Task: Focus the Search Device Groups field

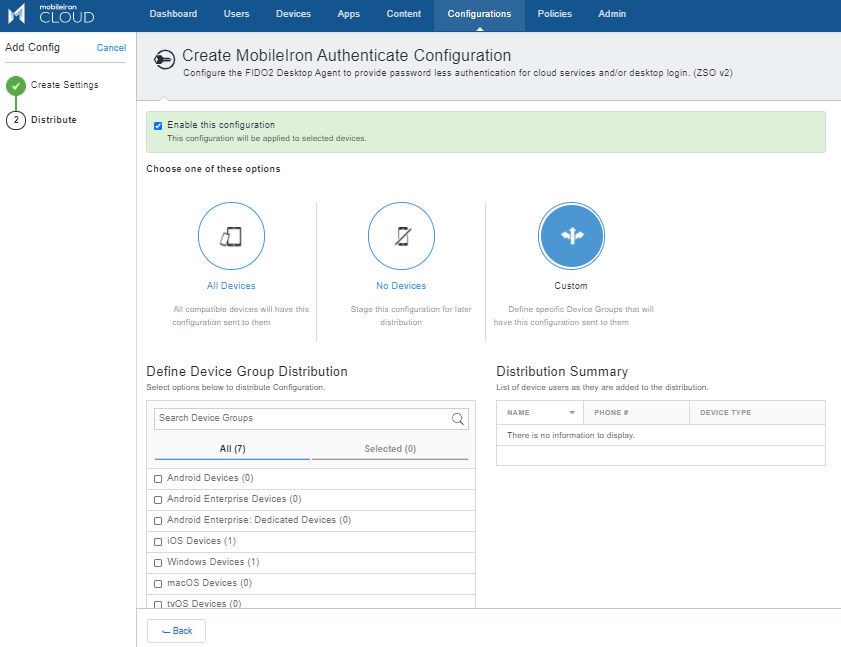Action: 311,418
